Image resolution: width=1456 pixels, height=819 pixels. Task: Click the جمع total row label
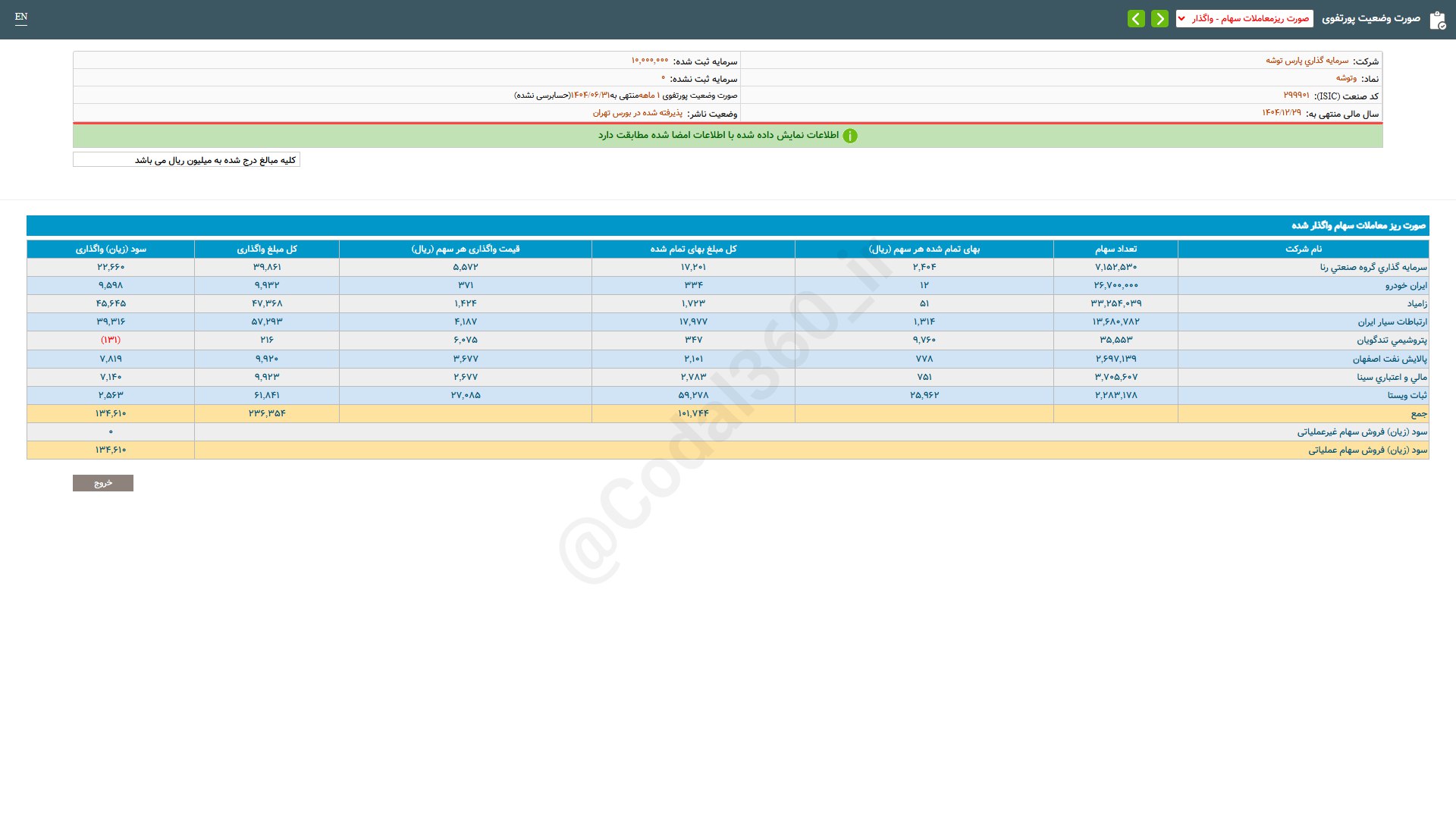(1418, 414)
